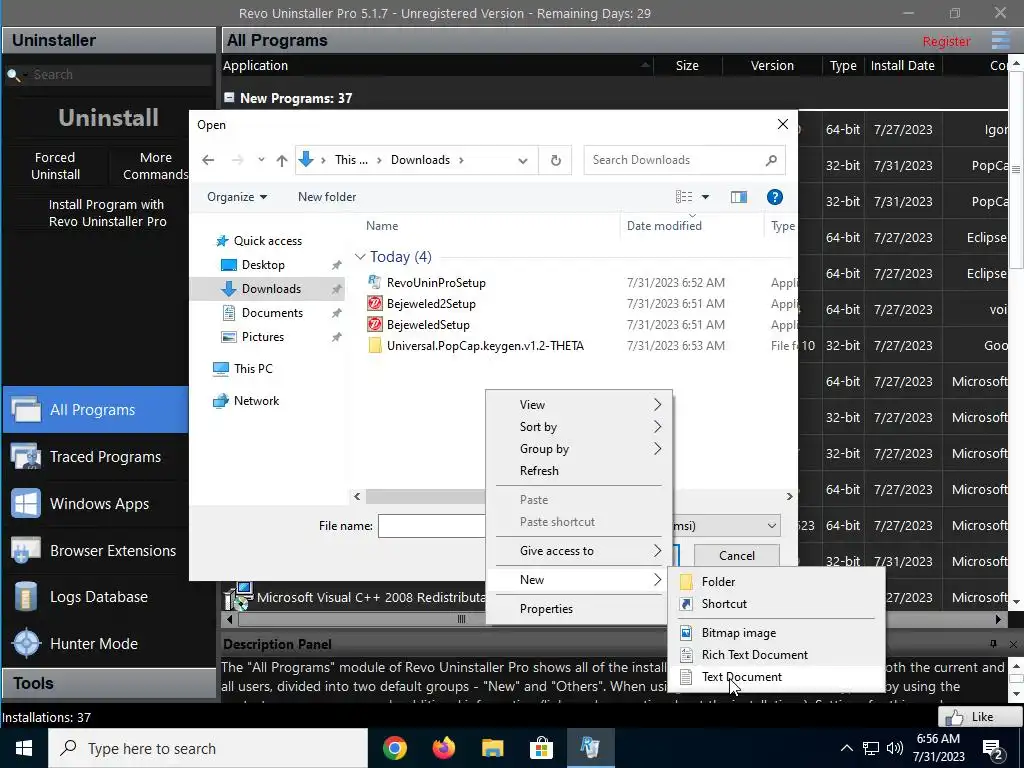Open Microsoft Store from the taskbar
Viewport: 1024px width, 768px height.
(541, 748)
